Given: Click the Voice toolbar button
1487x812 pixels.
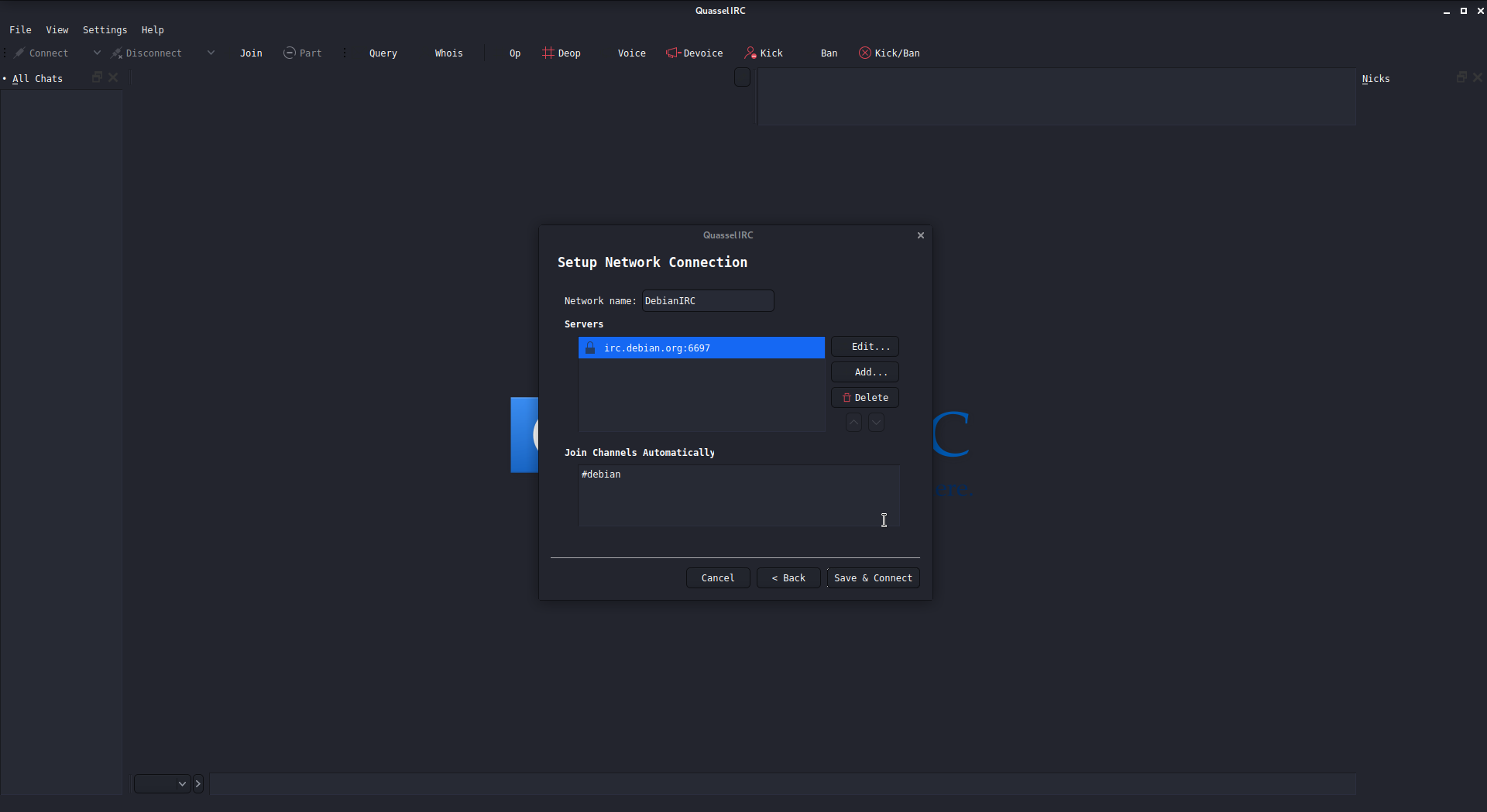Looking at the screenshot, I should click(x=632, y=53).
